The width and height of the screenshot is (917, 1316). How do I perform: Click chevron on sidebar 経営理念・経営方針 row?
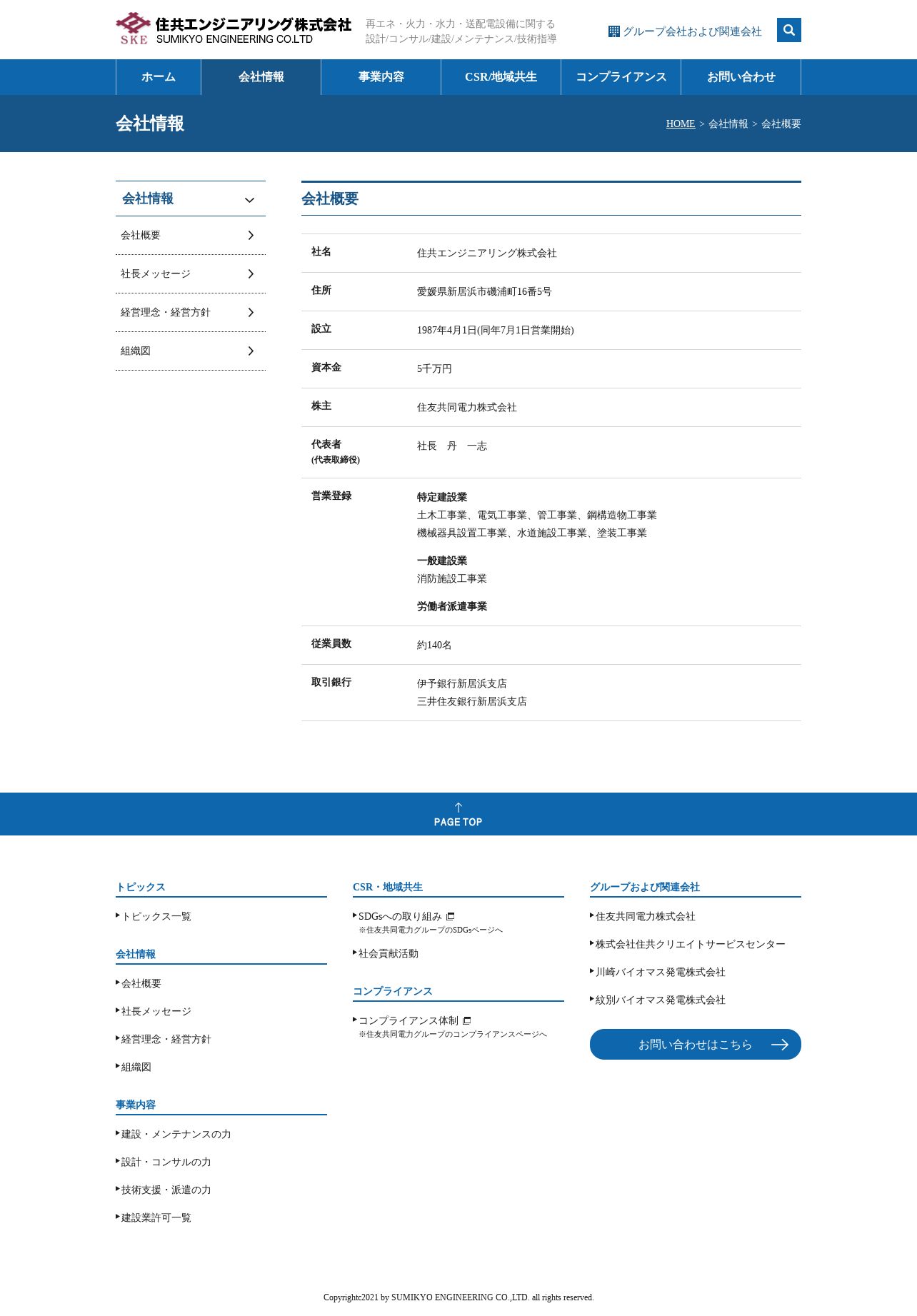coord(251,312)
